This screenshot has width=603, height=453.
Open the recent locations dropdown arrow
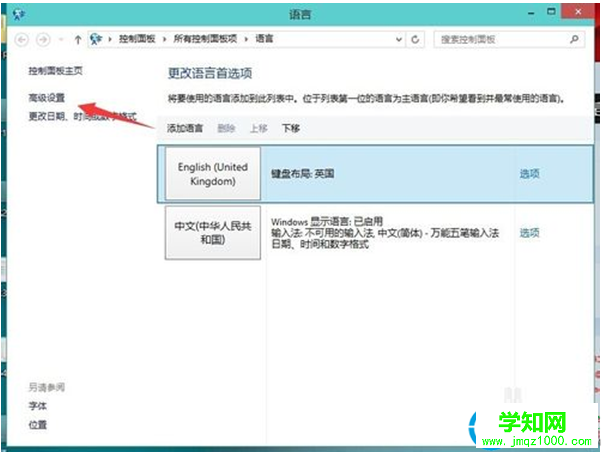click(61, 39)
